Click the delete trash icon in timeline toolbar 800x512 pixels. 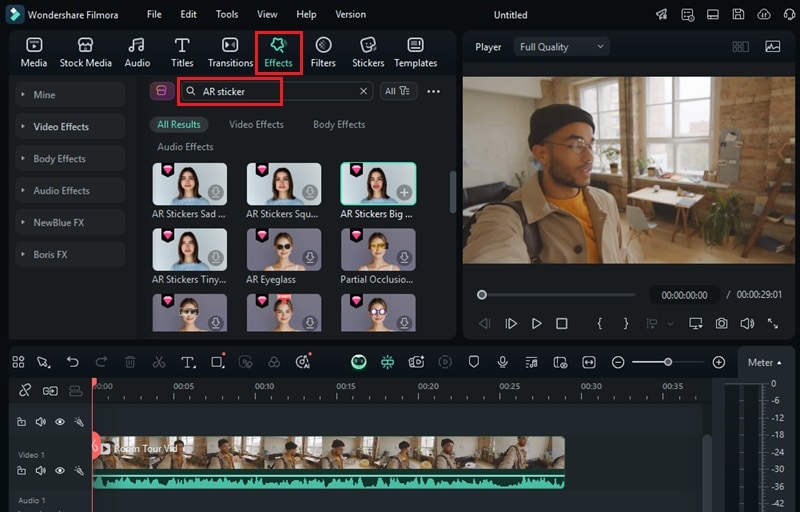click(130, 362)
